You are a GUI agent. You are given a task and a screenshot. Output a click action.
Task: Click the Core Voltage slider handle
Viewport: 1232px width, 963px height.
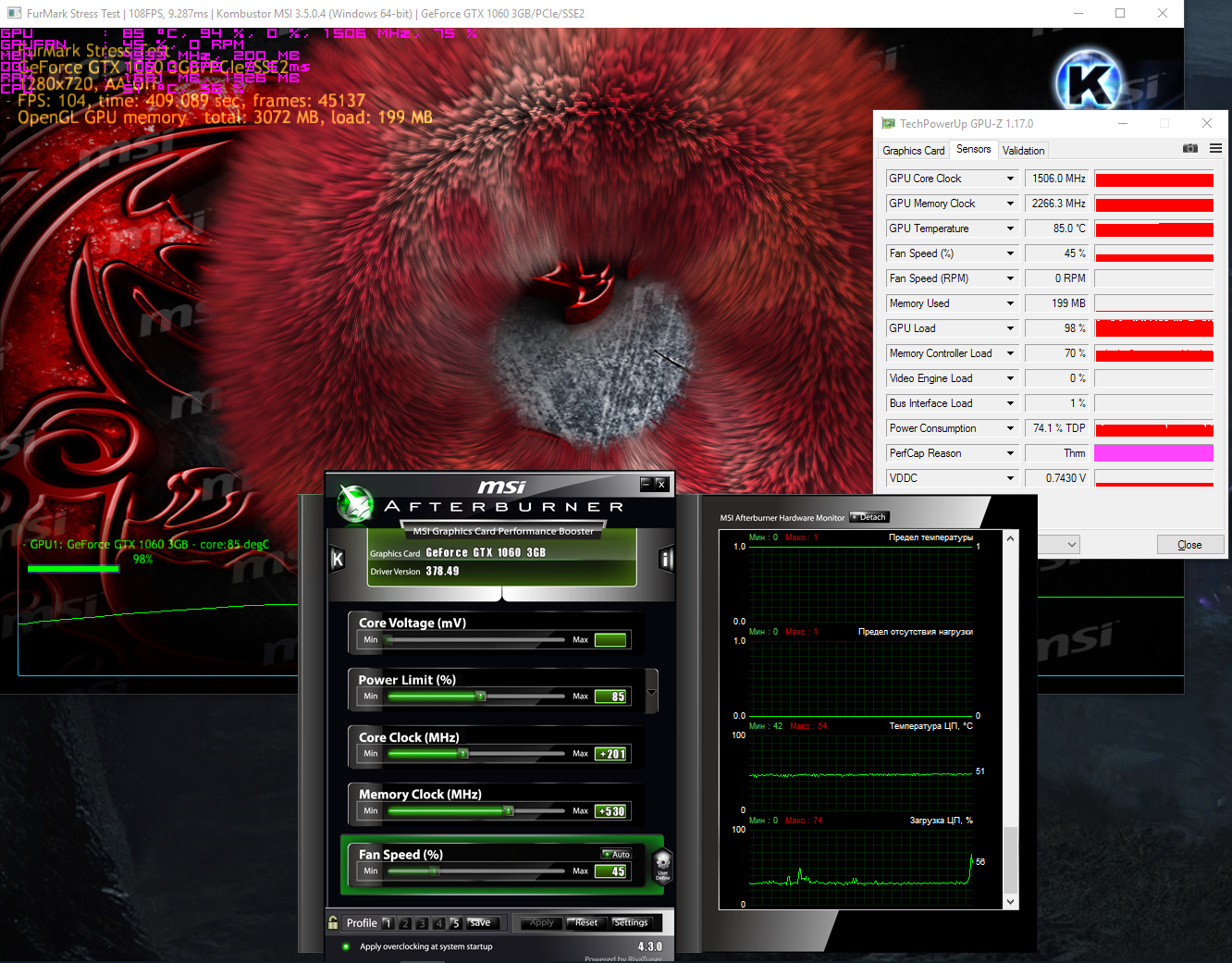tap(389, 639)
